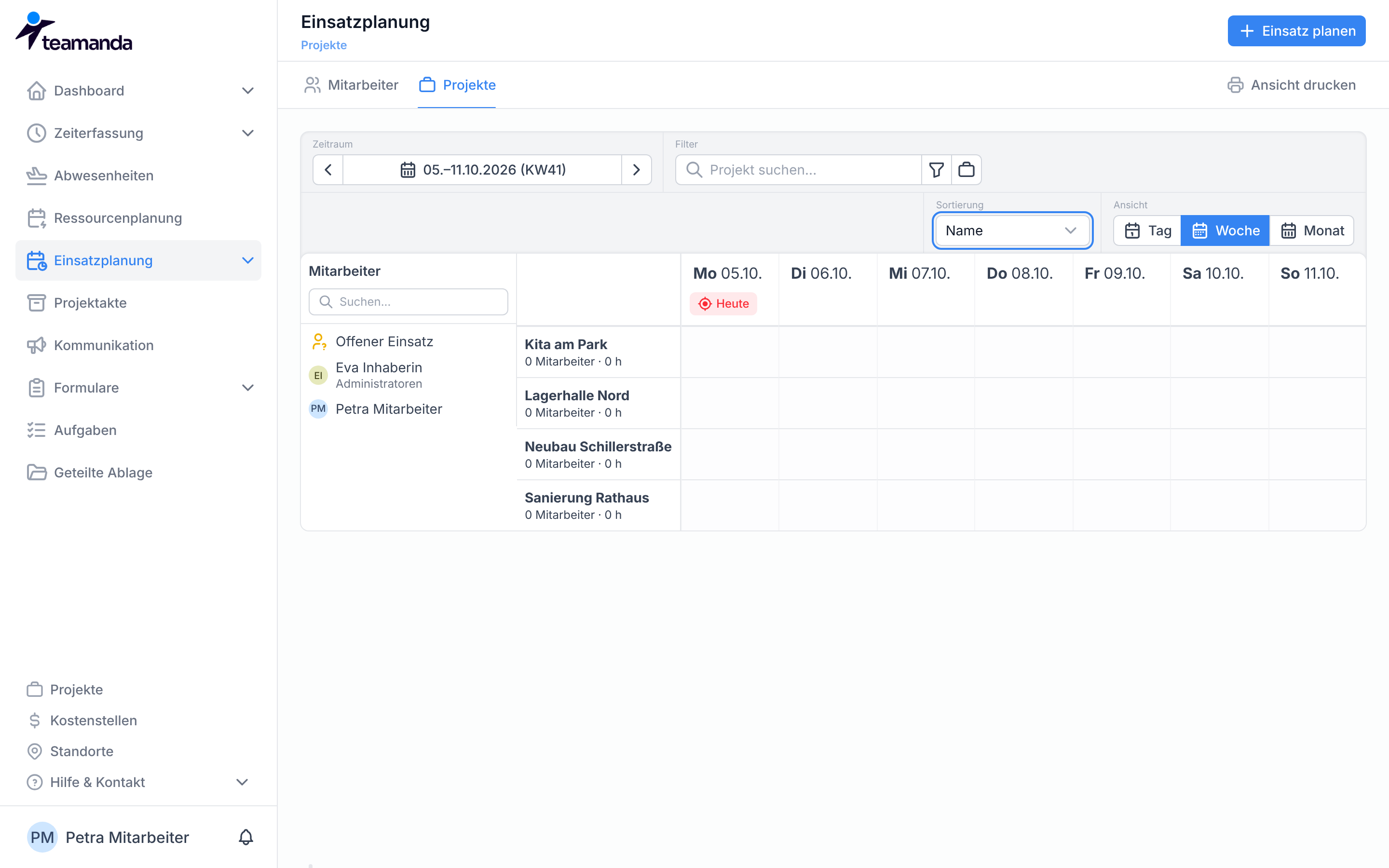Image resolution: width=1389 pixels, height=868 pixels.
Task: Select Petra Mitarbeiter in employee list
Action: tap(408, 409)
